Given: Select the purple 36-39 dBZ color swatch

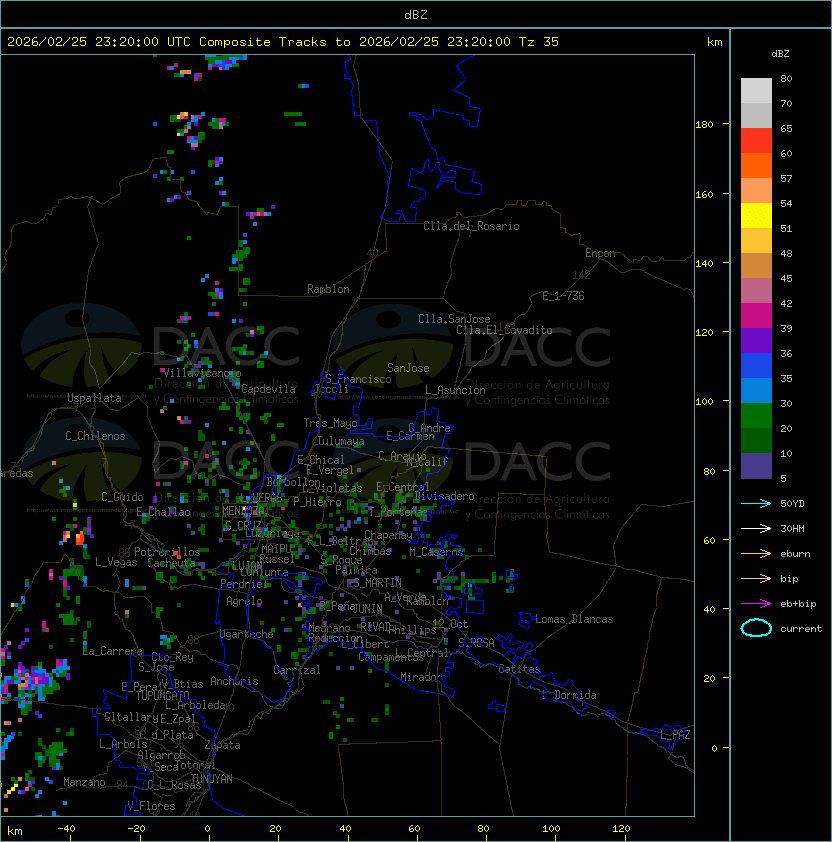Looking at the screenshot, I should point(756,340).
